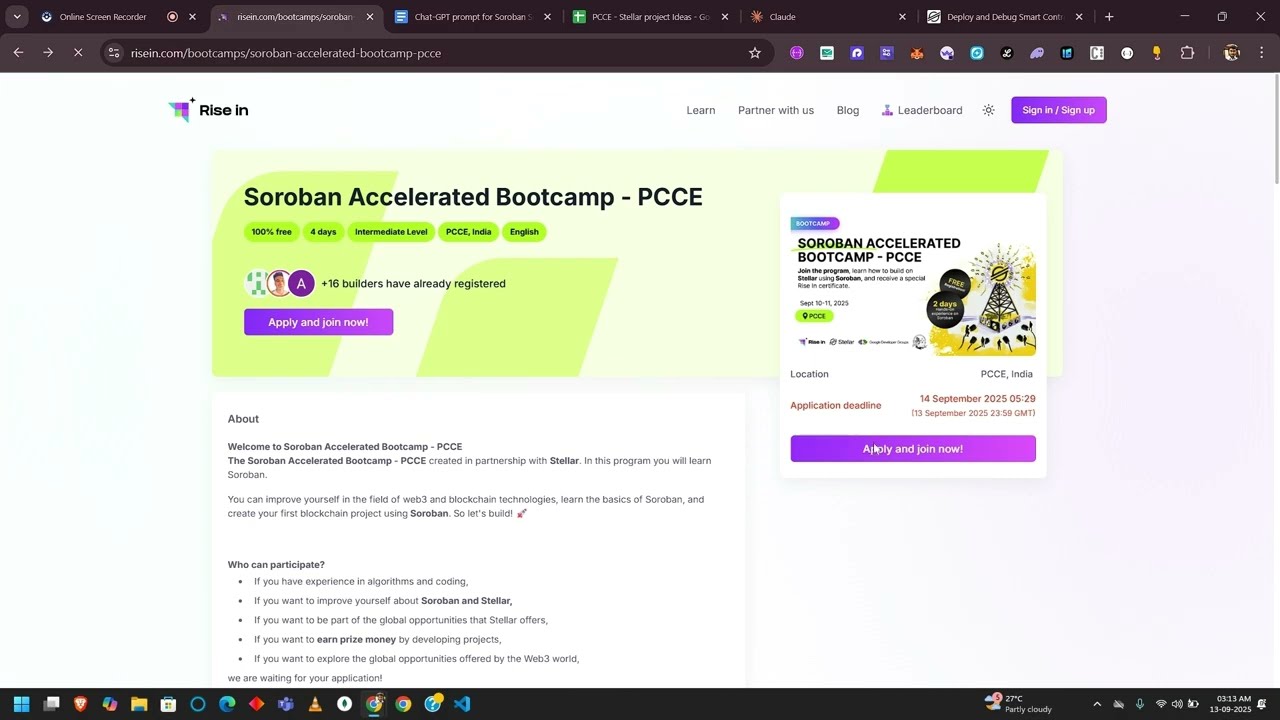Open a new browser tab
1280x720 pixels.
[x=1109, y=17]
